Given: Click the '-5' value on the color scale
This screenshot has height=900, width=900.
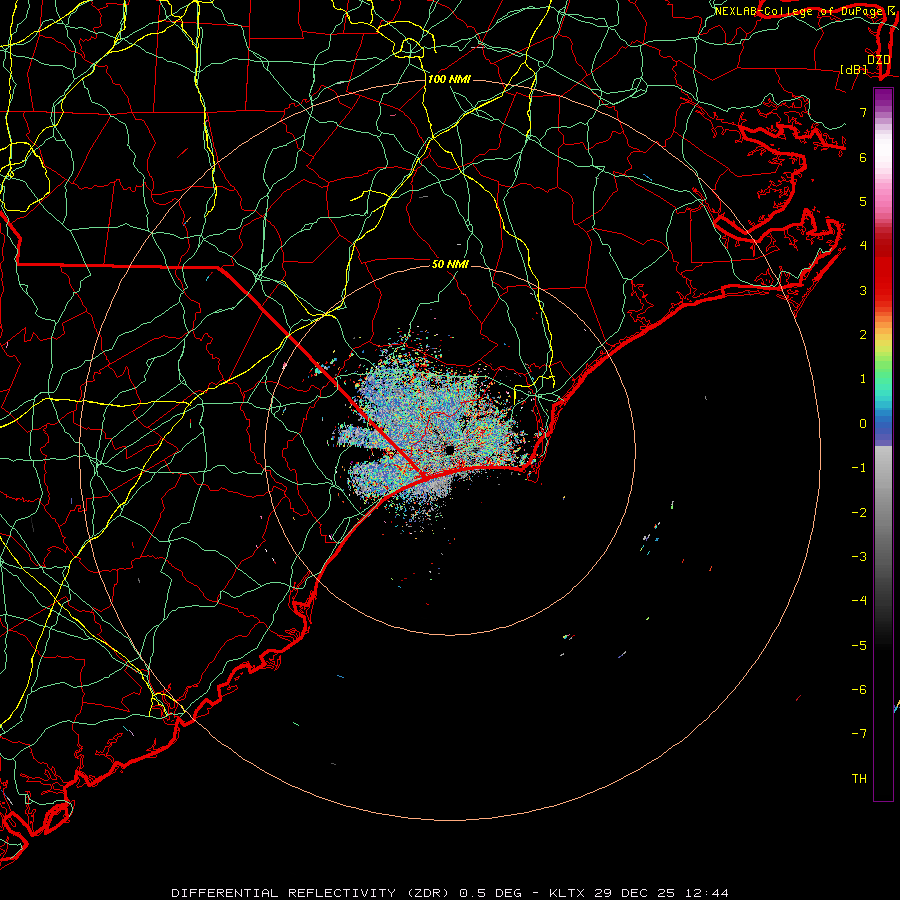Looking at the screenshot, I should click(x=859, y=646).
